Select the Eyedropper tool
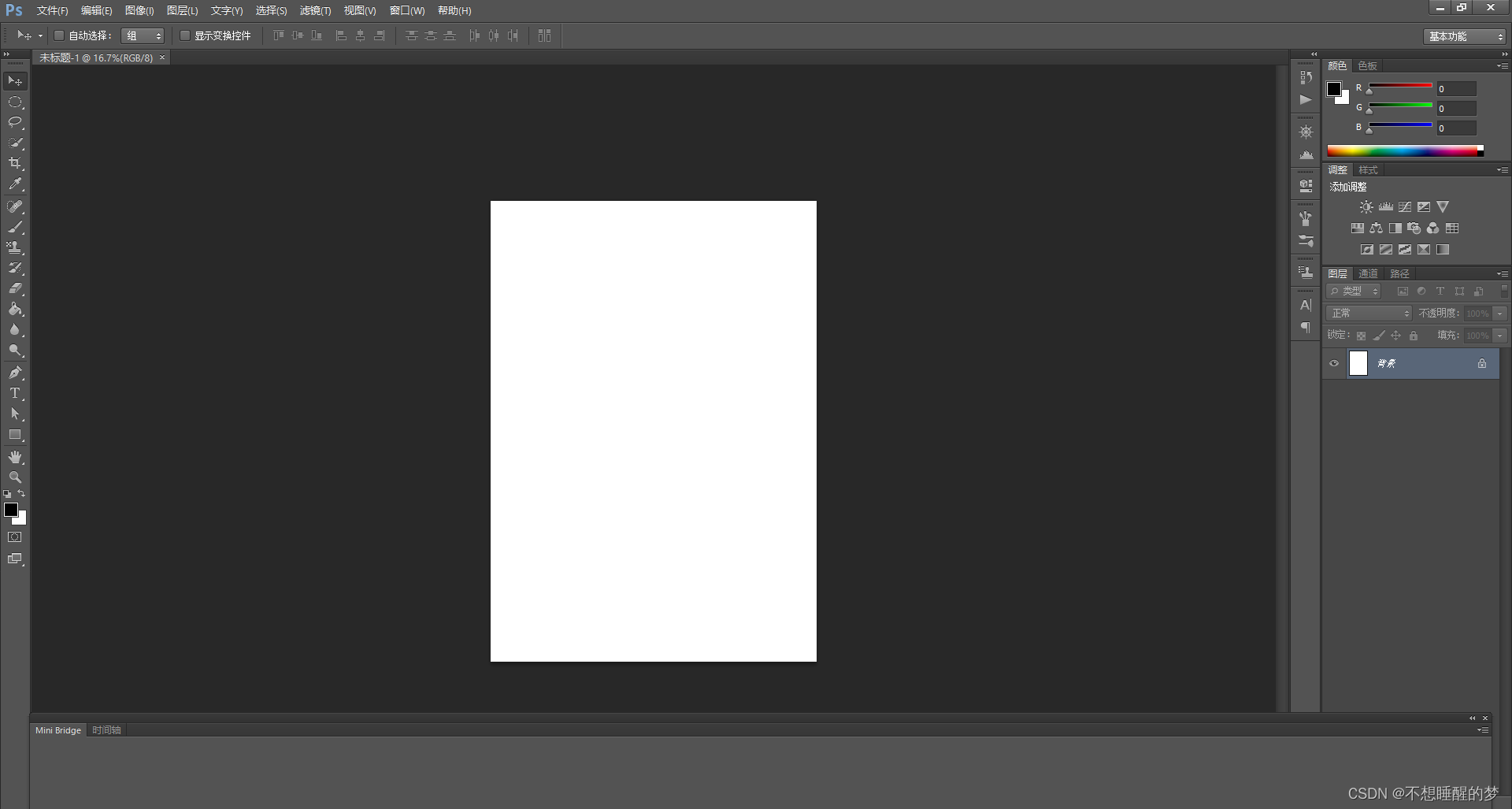The width and height of the screenshot is (1512, 809). coord(15,184)
